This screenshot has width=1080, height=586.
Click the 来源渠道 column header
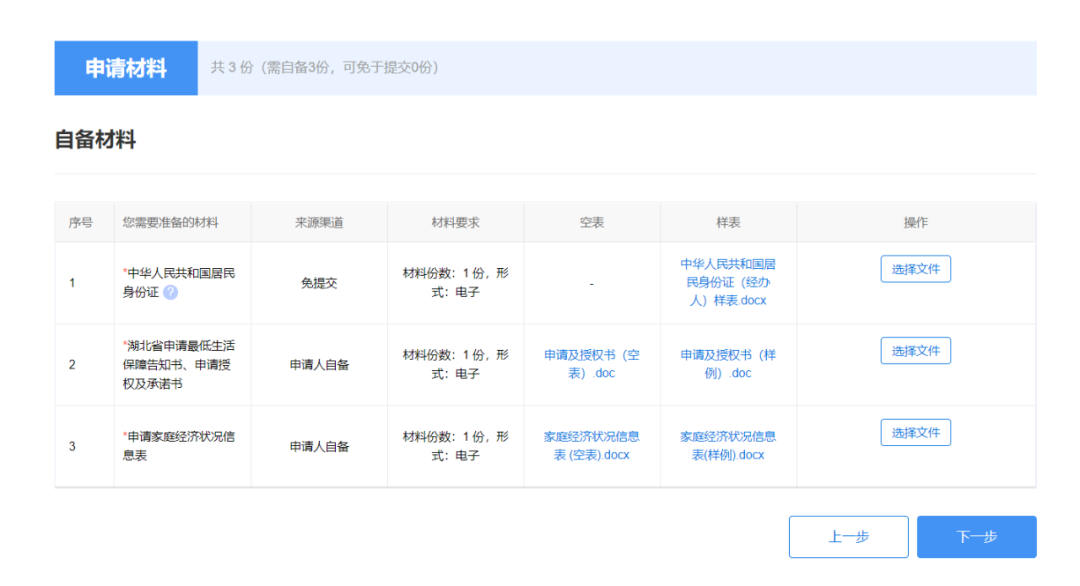[319, 222]
